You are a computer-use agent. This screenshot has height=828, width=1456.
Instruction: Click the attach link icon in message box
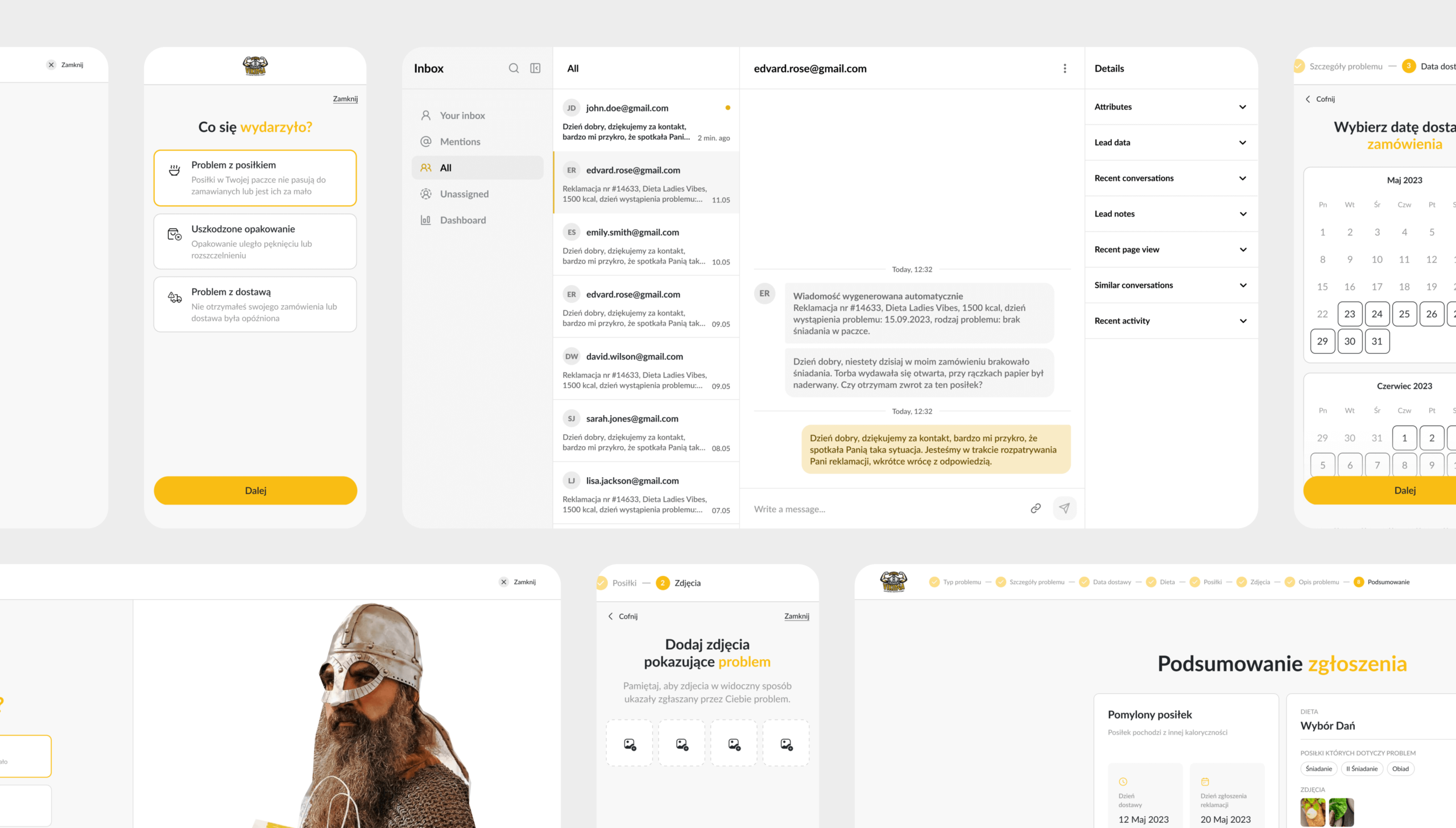[1036, 508]
